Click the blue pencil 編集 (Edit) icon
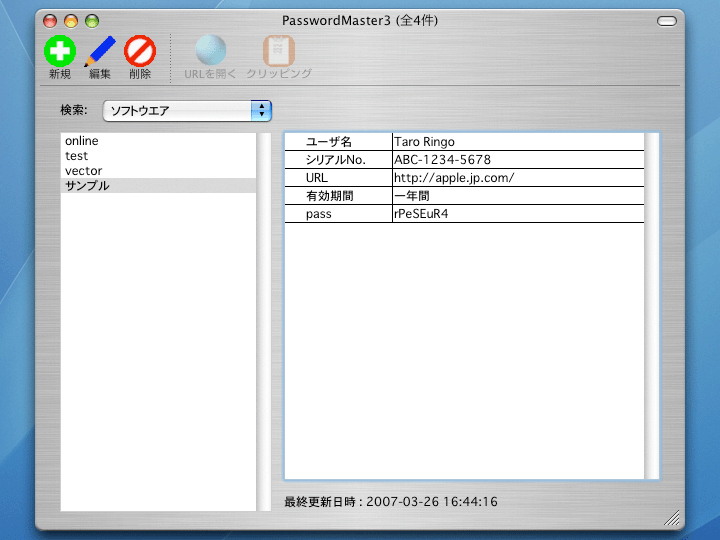The height and width of the screenshot is (540, 720). coord(100,51)
